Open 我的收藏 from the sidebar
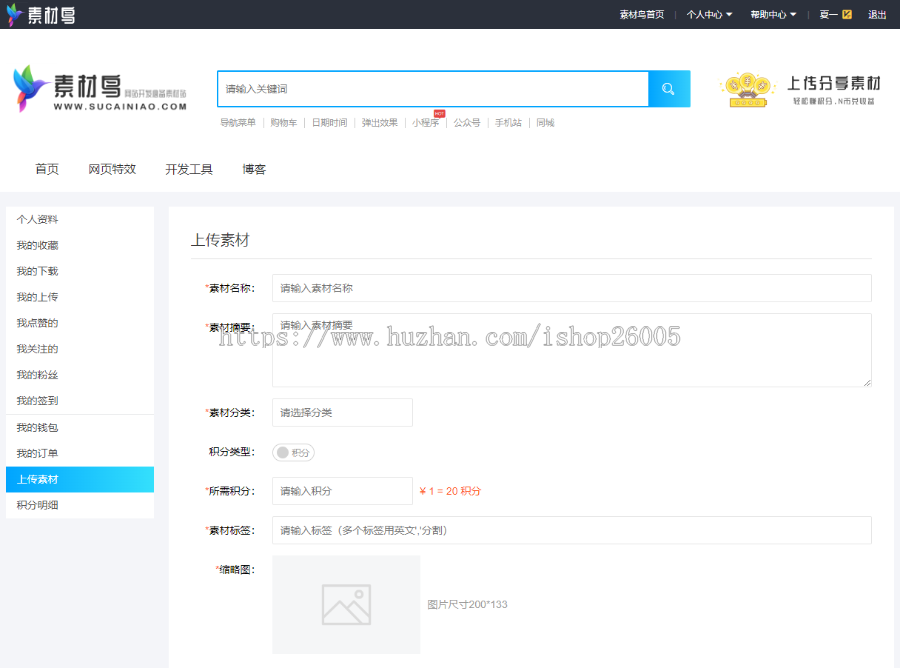Screen dimensions: 900x668 [x=37, y=245]
